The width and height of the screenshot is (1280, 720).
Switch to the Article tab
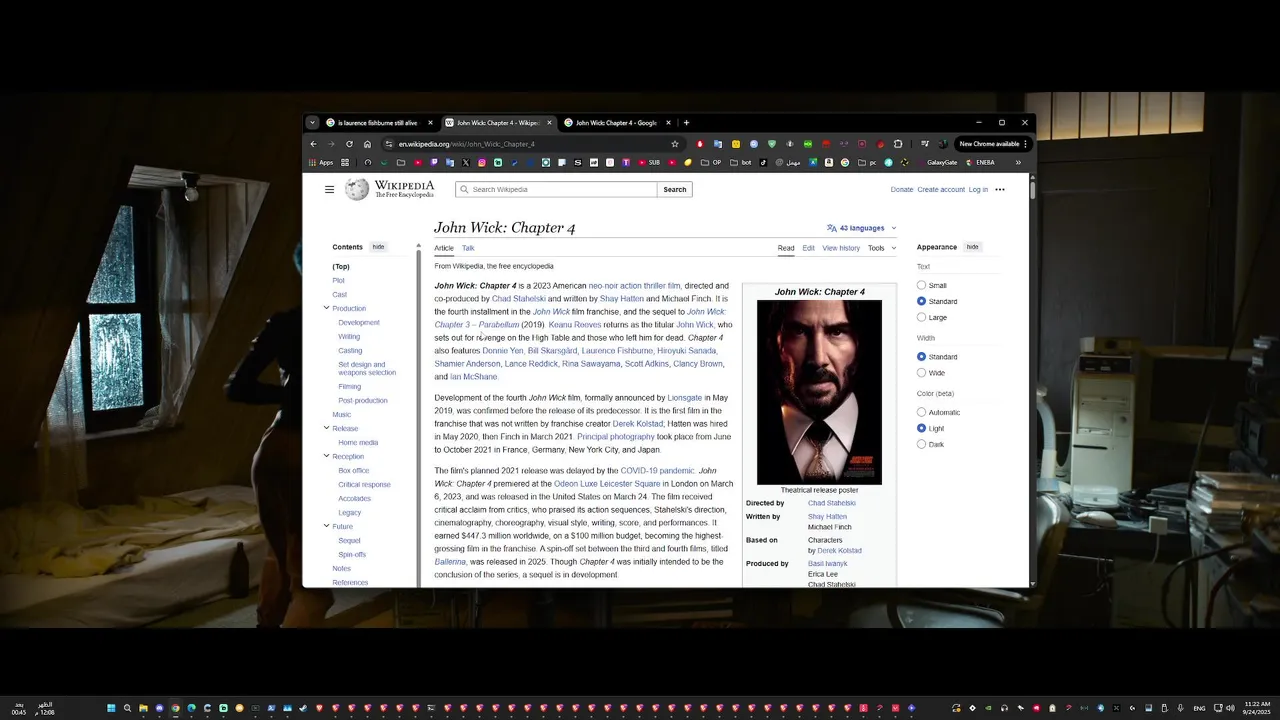[444, 248]
